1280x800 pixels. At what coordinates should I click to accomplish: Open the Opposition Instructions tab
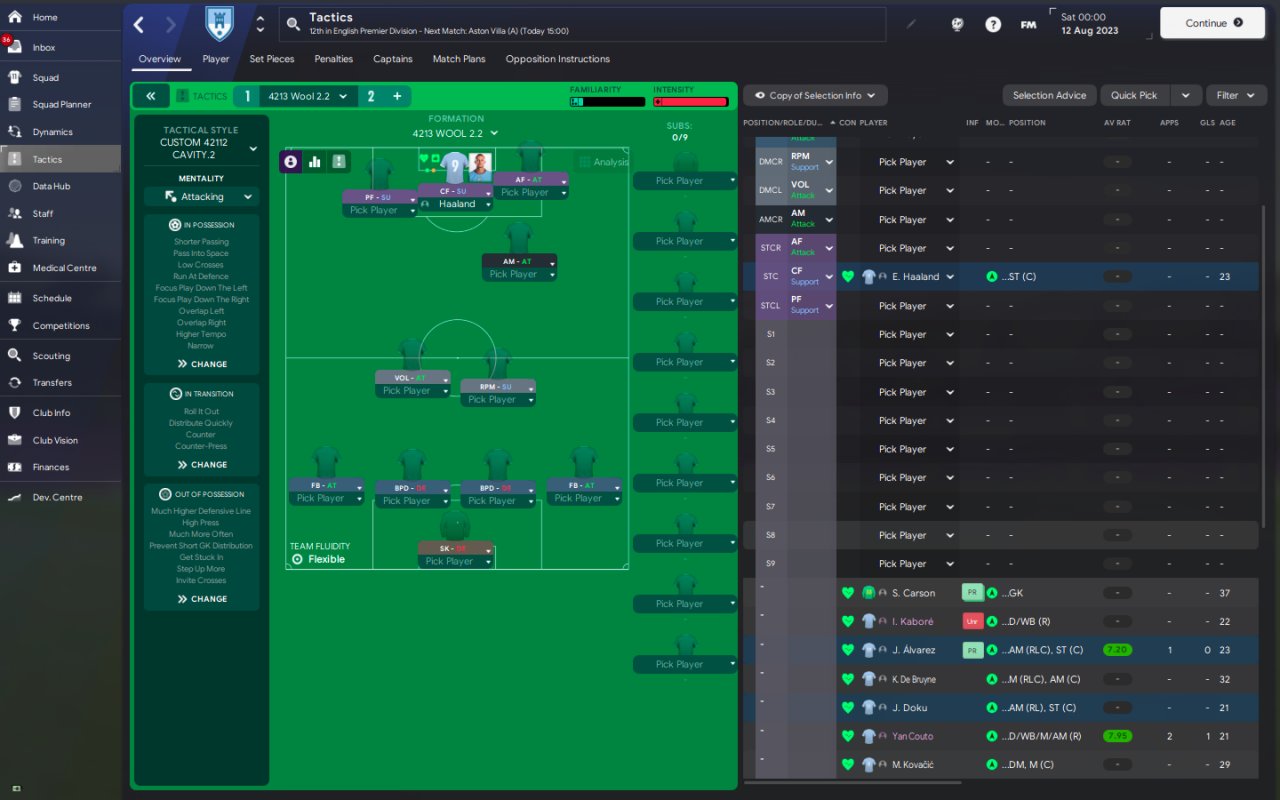point(558,59)
